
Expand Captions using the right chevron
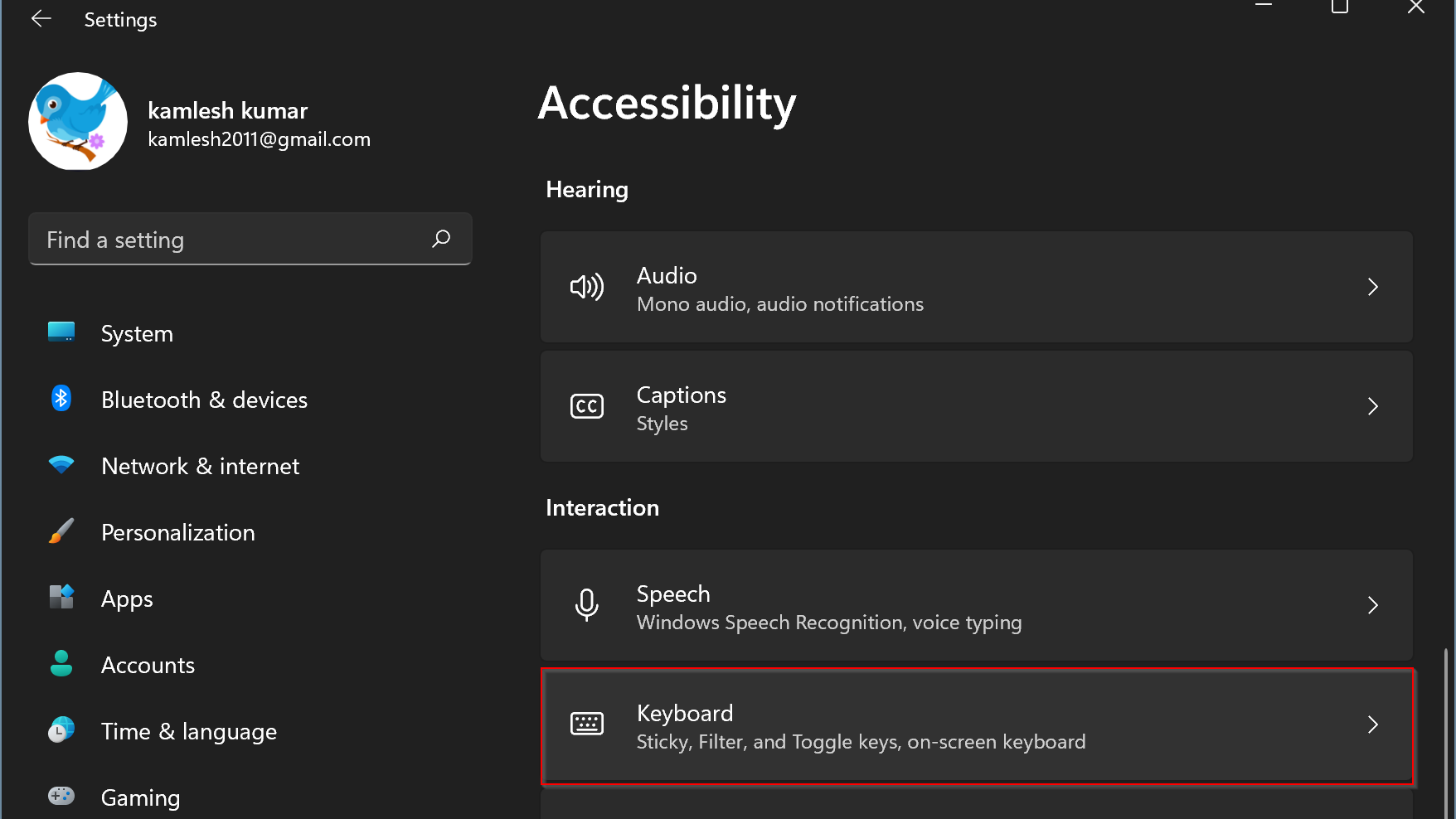(1372, 406)
